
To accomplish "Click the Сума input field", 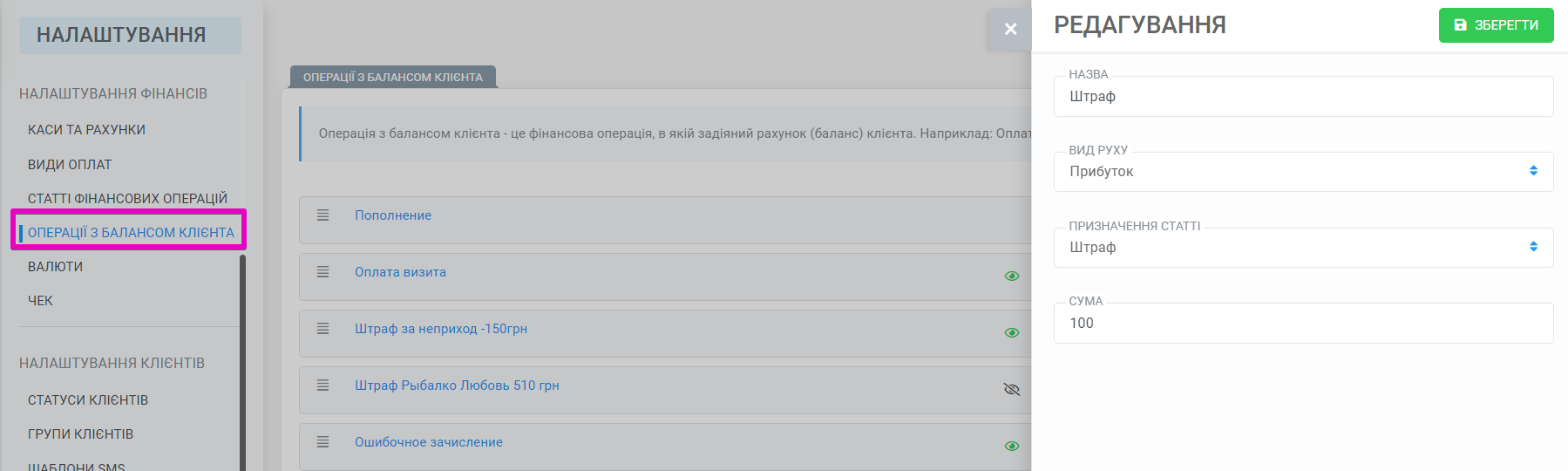I will [x=1303, y=324].
